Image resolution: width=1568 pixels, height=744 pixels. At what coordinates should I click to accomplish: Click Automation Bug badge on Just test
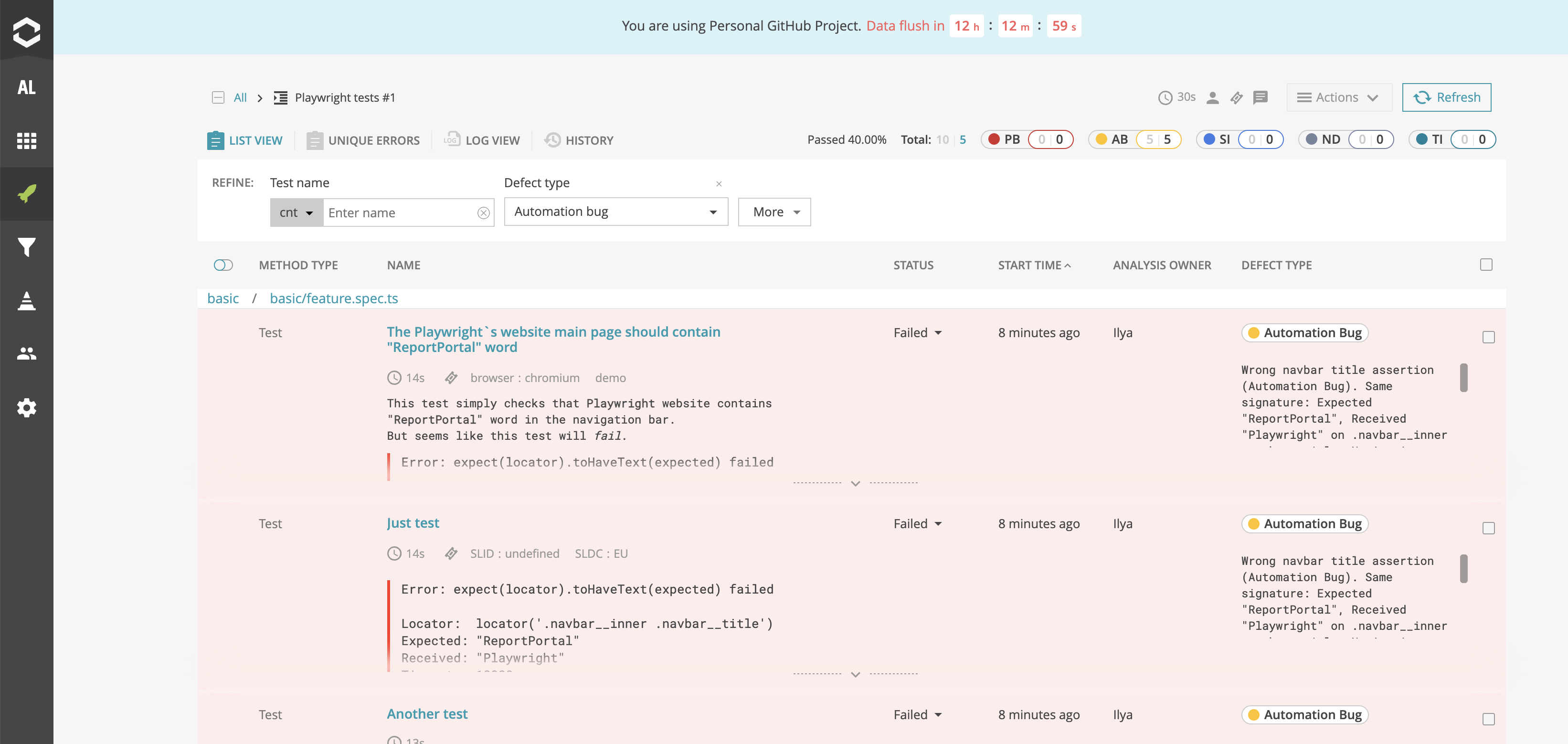click(x=1305, y=523)
